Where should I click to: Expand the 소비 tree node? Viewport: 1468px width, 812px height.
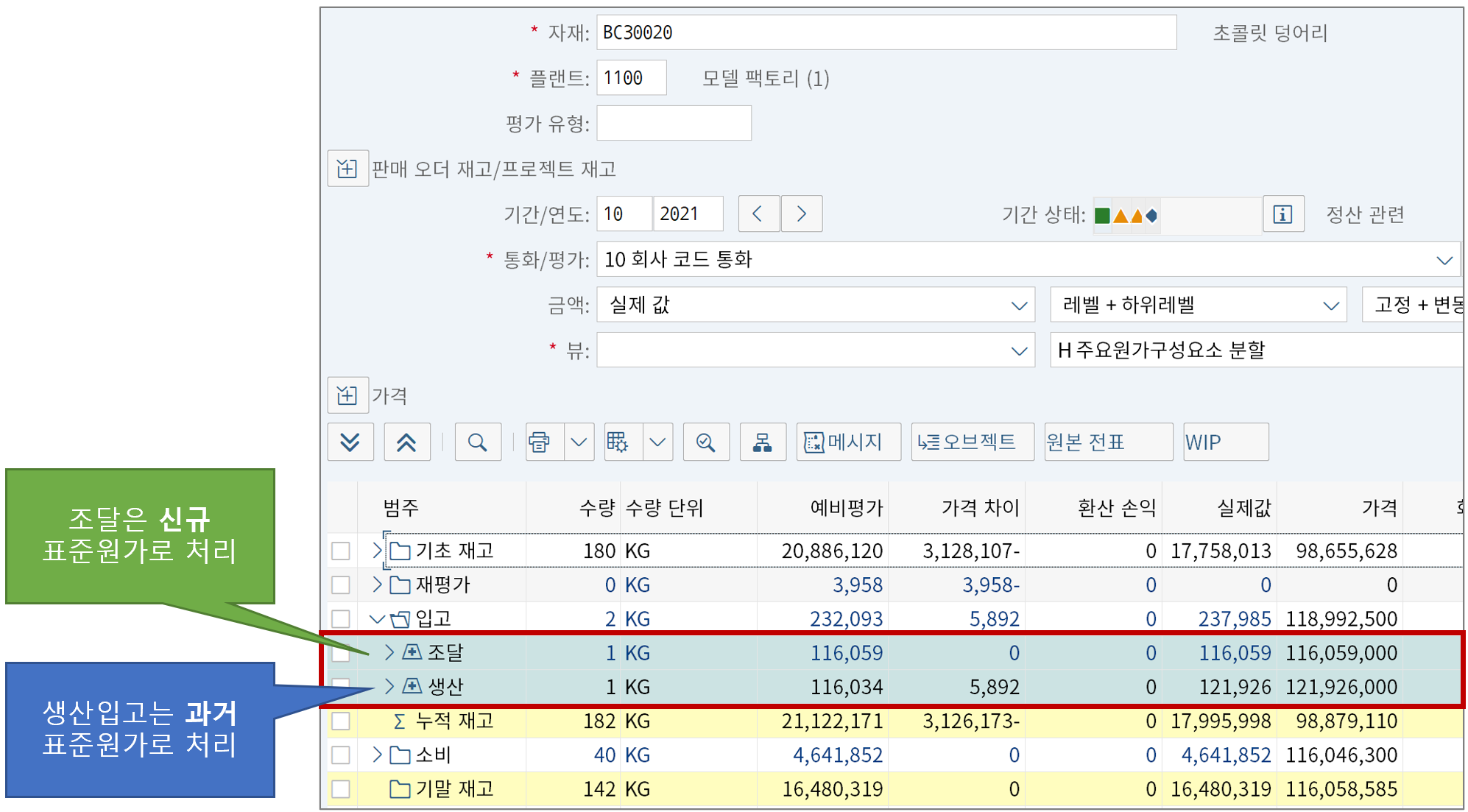tap(377, 755)
